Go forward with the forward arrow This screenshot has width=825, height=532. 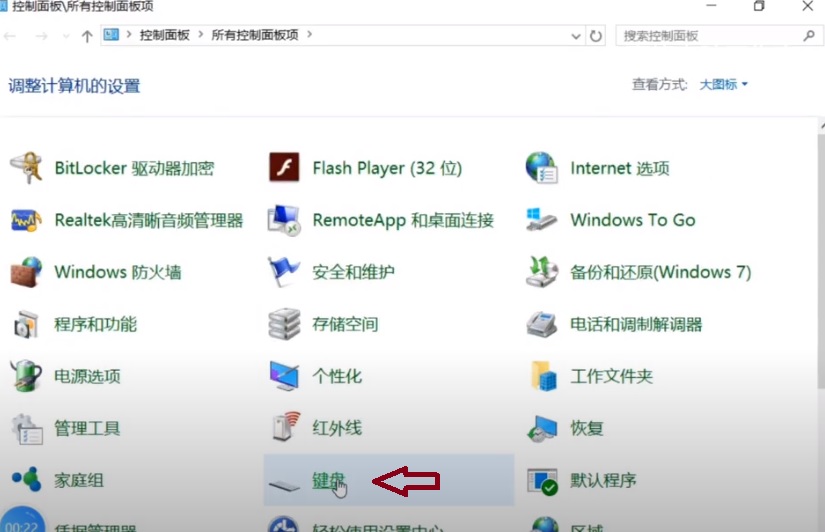pyautogui.click(x=41, y=36)
